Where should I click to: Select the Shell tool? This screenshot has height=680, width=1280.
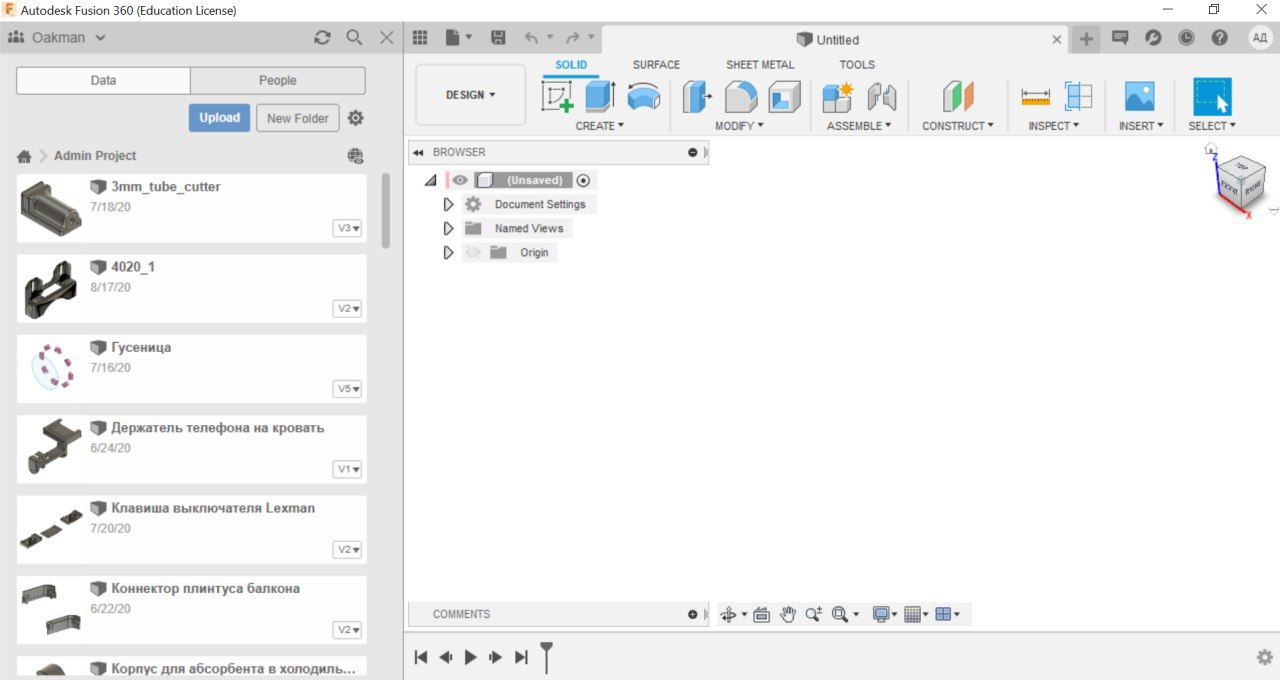point(785,97)
